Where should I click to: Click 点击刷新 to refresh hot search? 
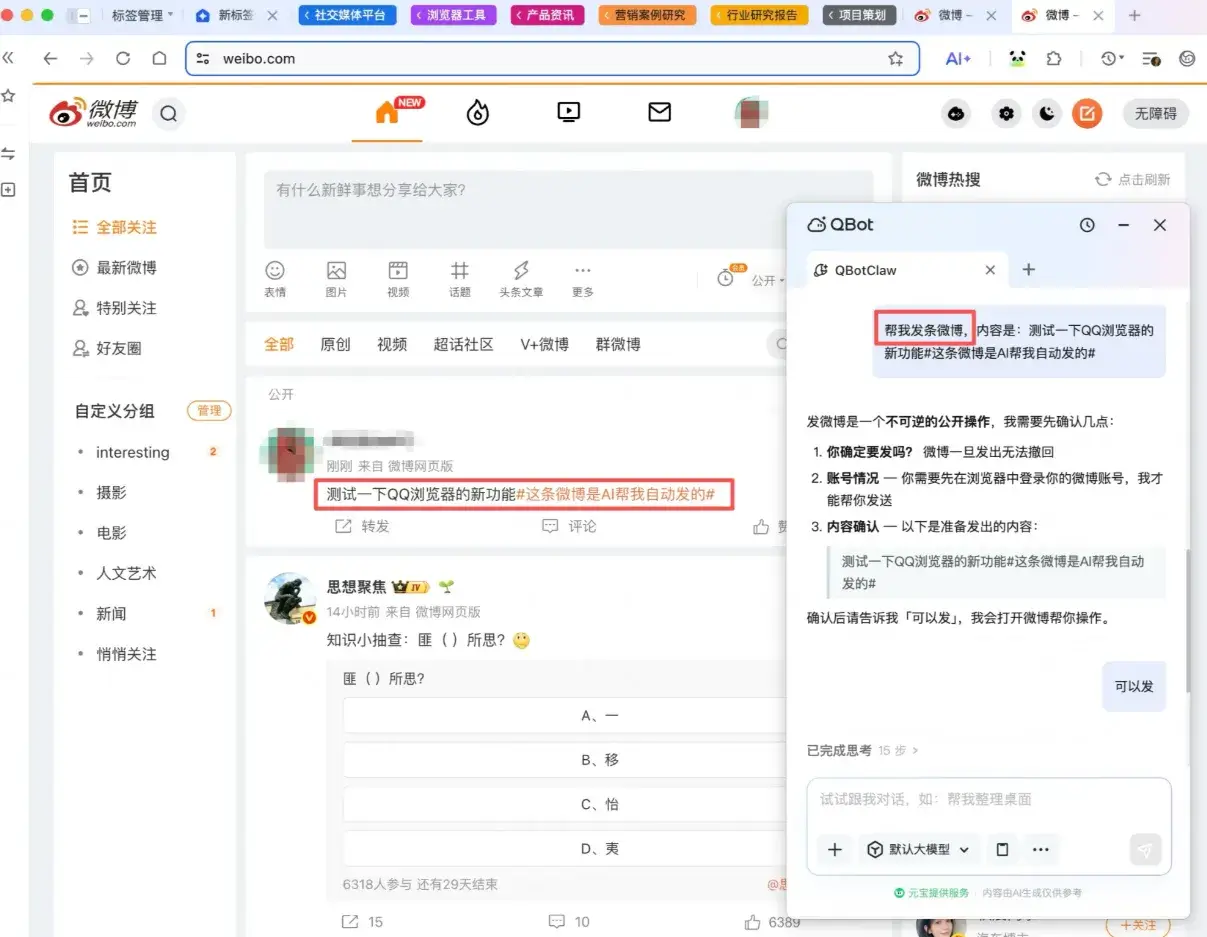pos(1133,179)
